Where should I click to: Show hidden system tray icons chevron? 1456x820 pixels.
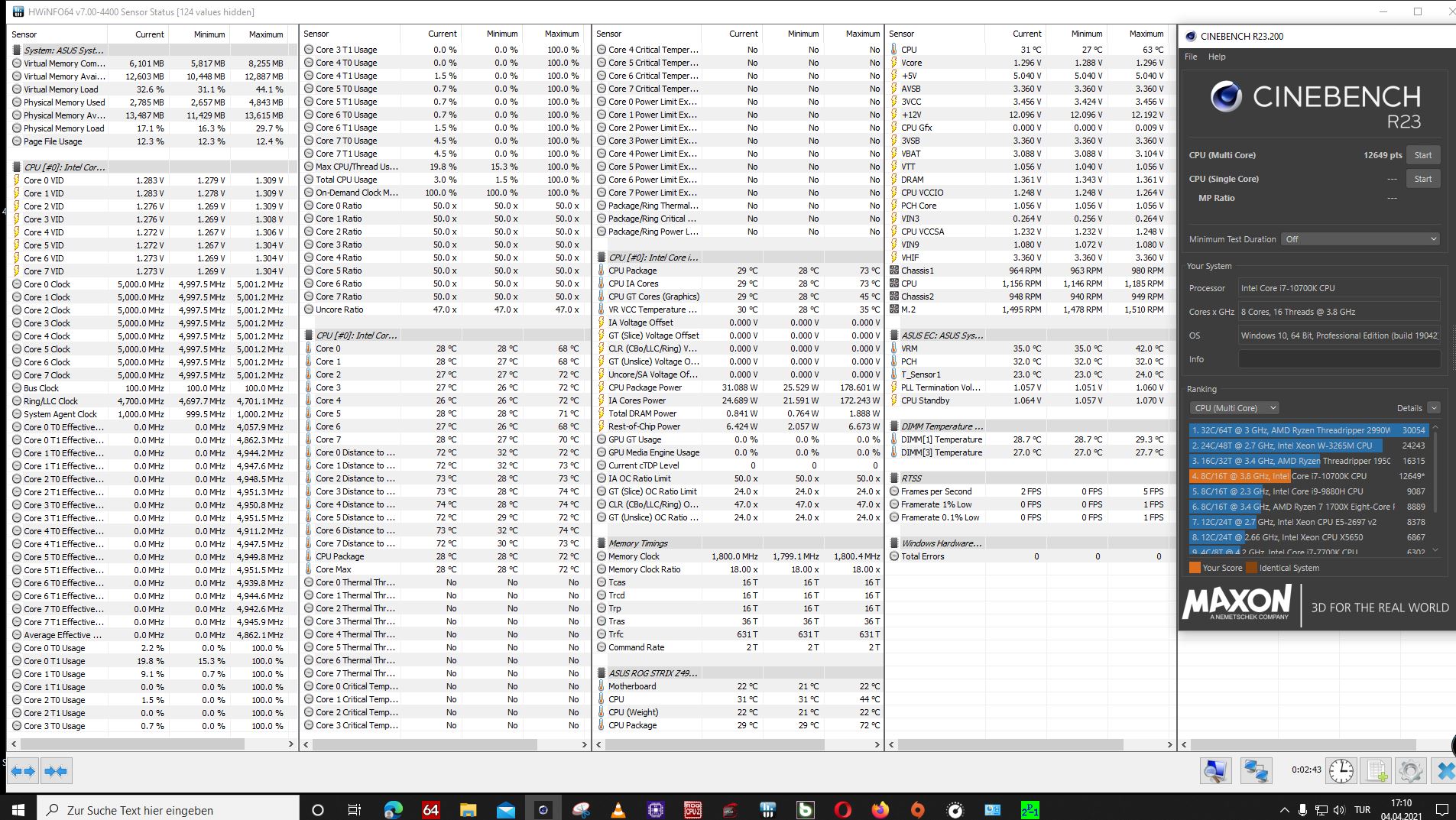[x=1284, y=810]
